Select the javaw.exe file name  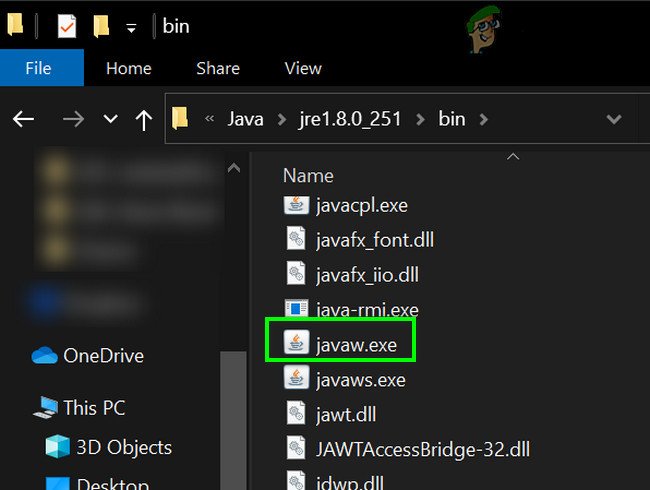click(356, 345)
